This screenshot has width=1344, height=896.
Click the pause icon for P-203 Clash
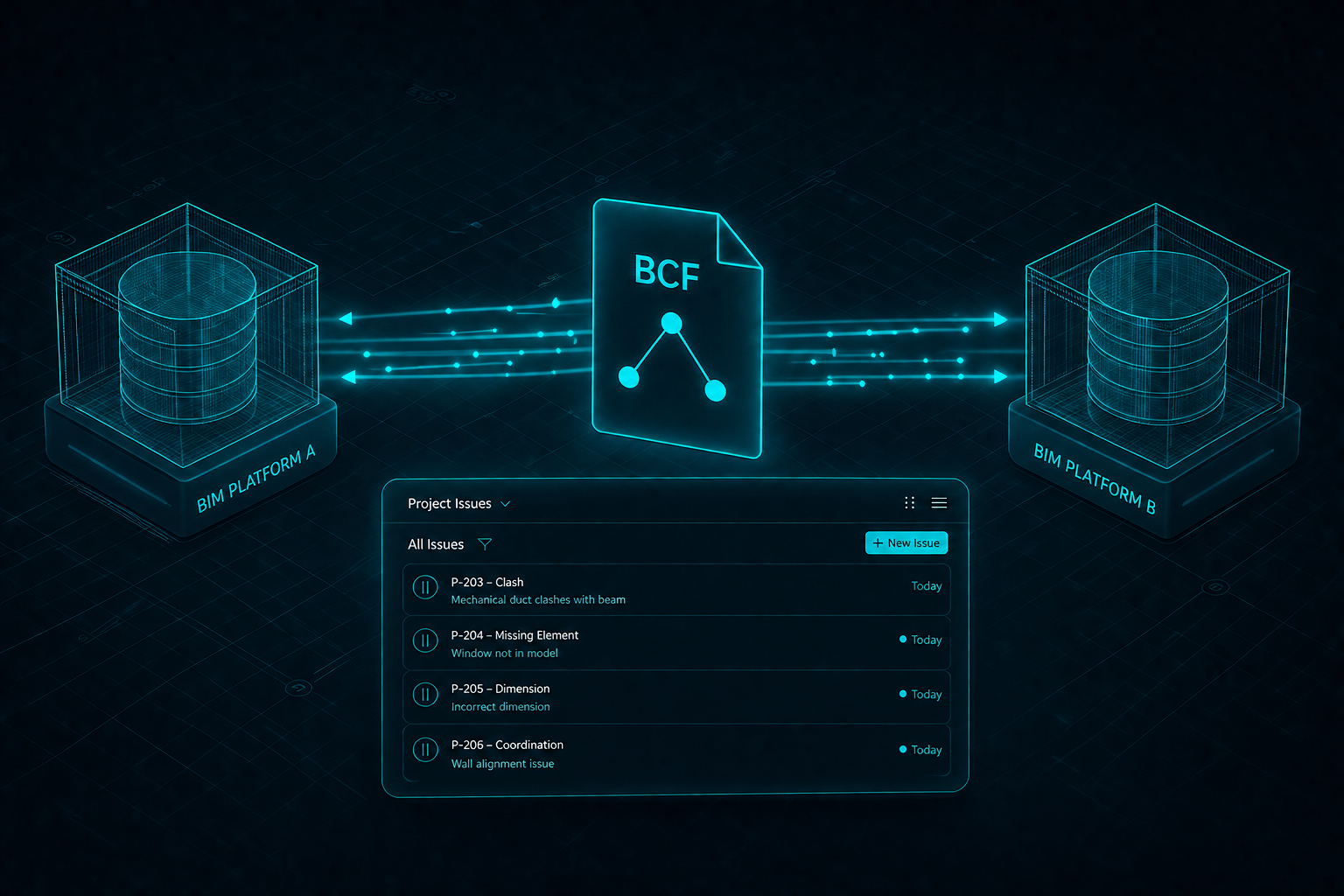tap(425, 587)
